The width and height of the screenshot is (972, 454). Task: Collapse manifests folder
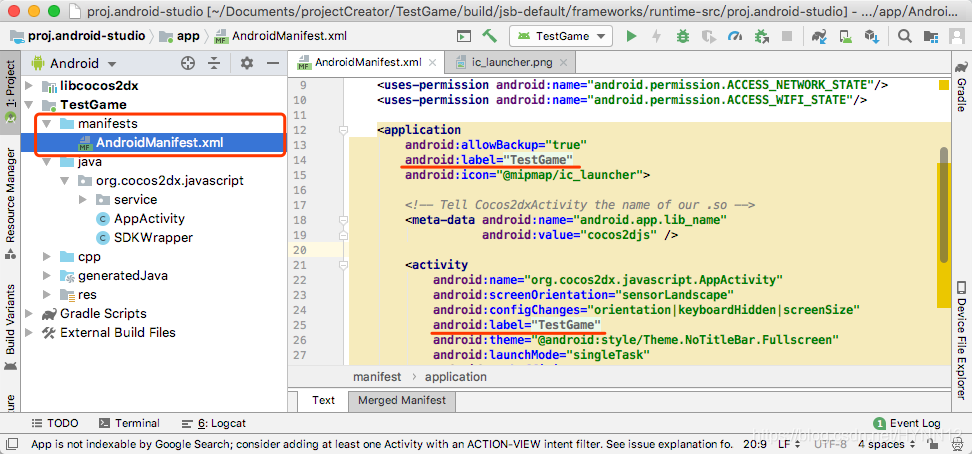pos(47,123)
